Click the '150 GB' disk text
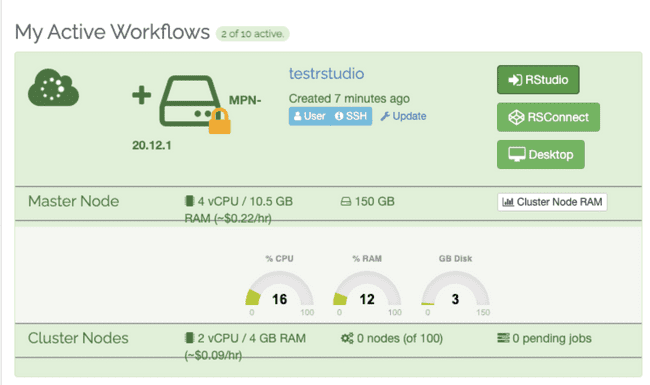Viewport: 650px width, 385px height. 374,201
